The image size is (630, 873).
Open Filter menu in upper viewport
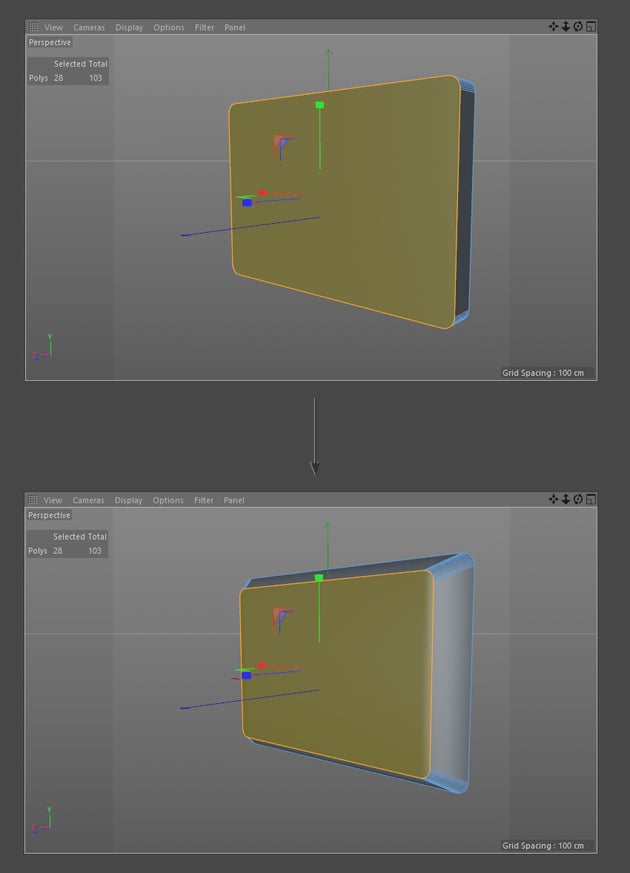[x=204, y=27]
